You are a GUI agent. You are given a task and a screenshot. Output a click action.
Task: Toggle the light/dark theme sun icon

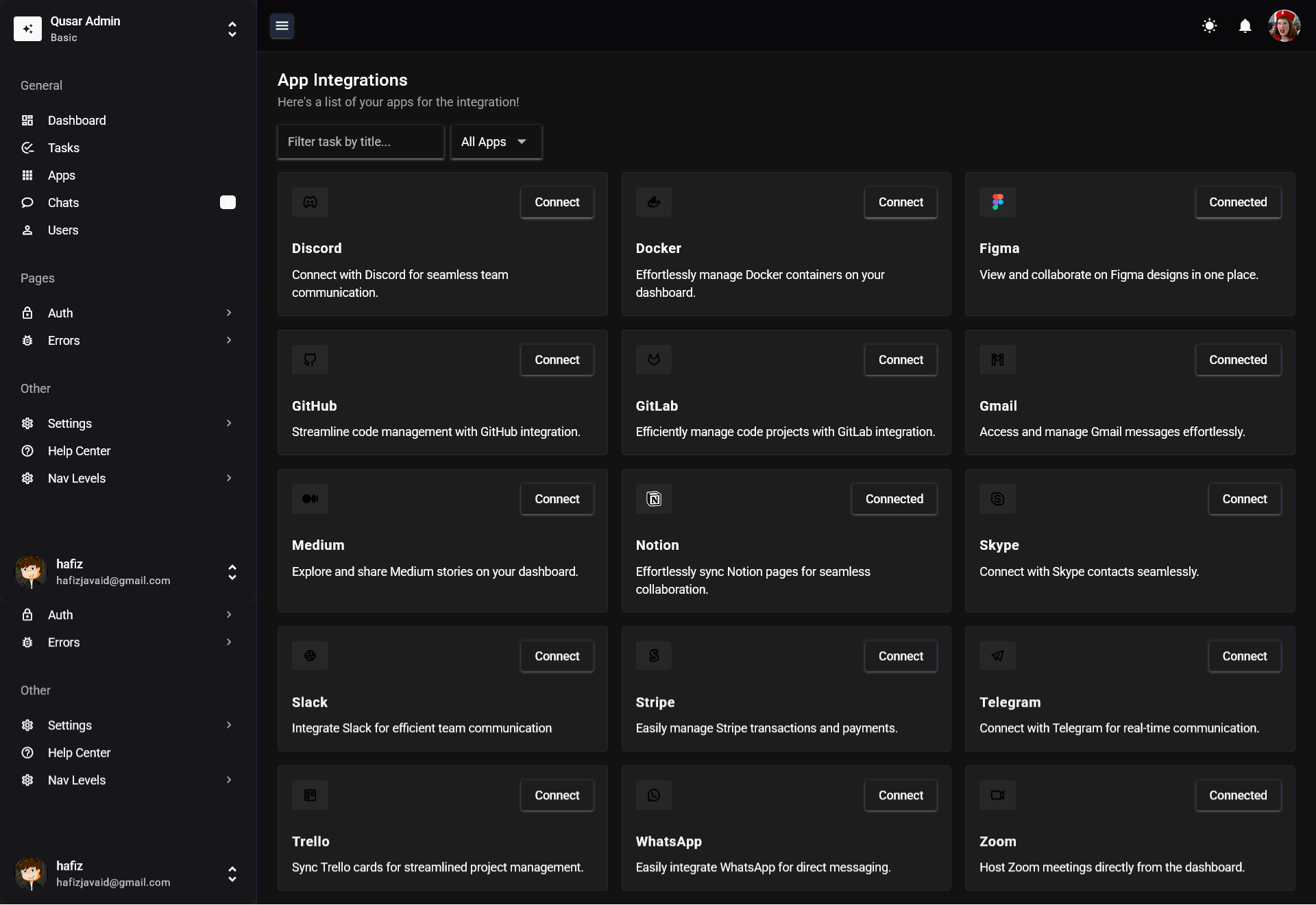tap(1209, 26)
